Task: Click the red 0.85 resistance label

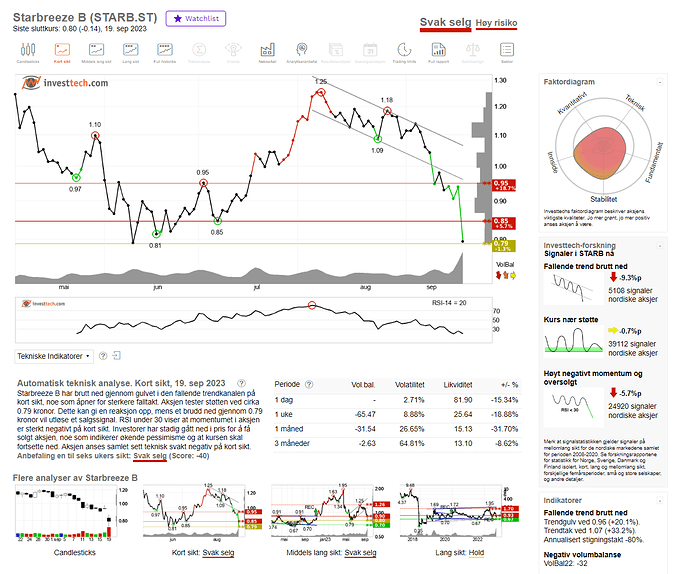Action: click(504, 223)
